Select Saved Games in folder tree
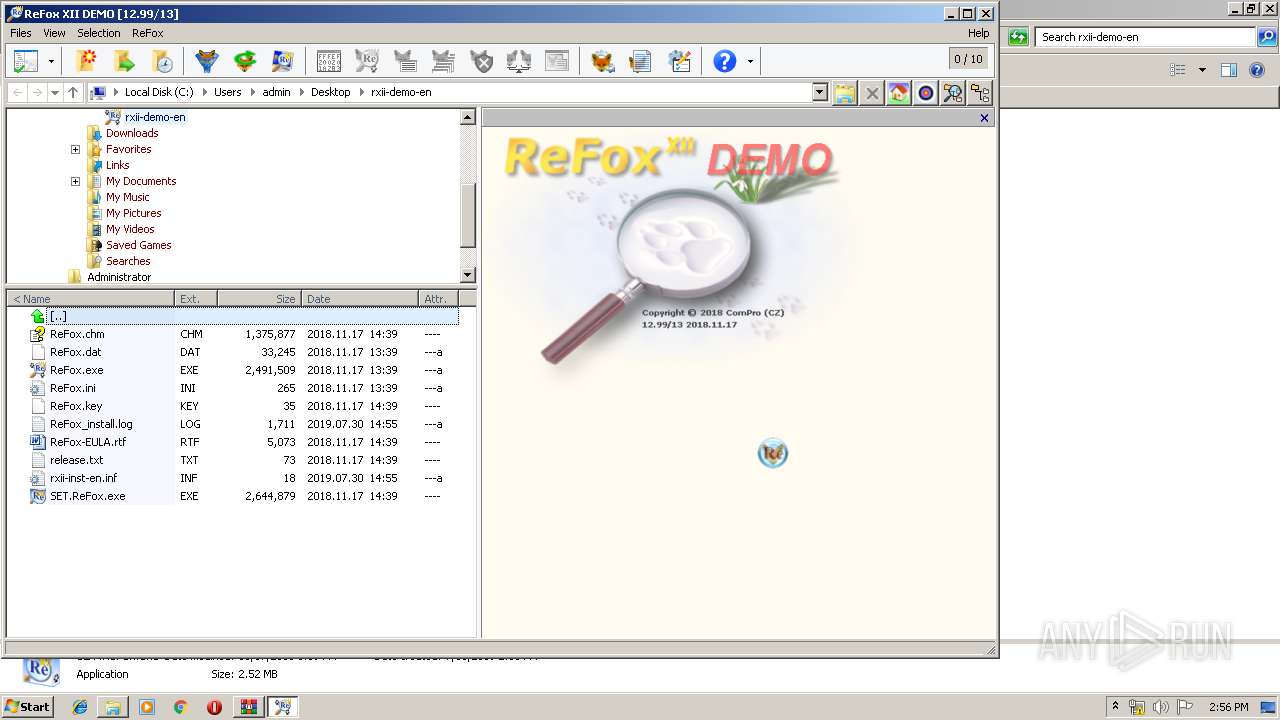This screenshot has height=720, width=1280. [139, 245]
